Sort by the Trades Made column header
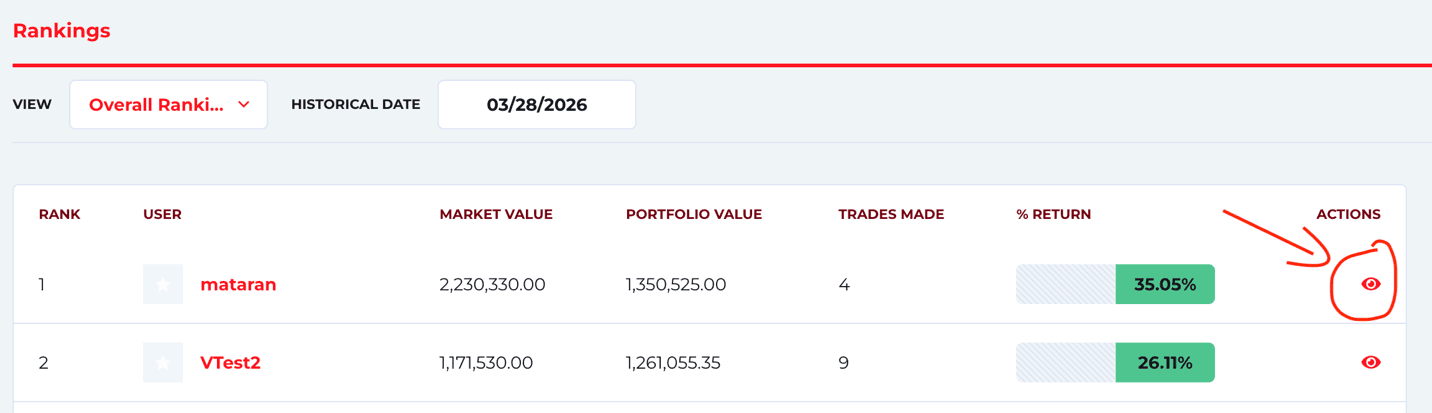The width and height of the screenshot is (1432, 413). 890,215
